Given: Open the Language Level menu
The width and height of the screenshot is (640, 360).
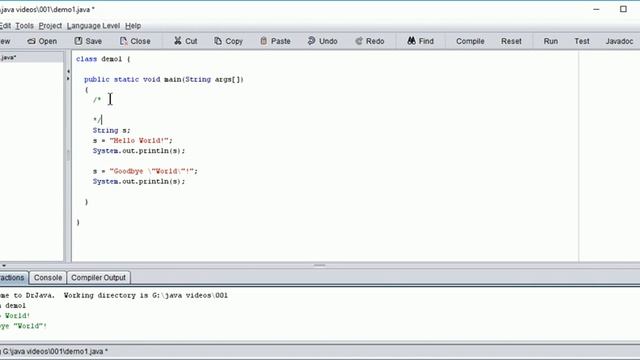Looking at the screenshot, I should (x=93, y=26).
